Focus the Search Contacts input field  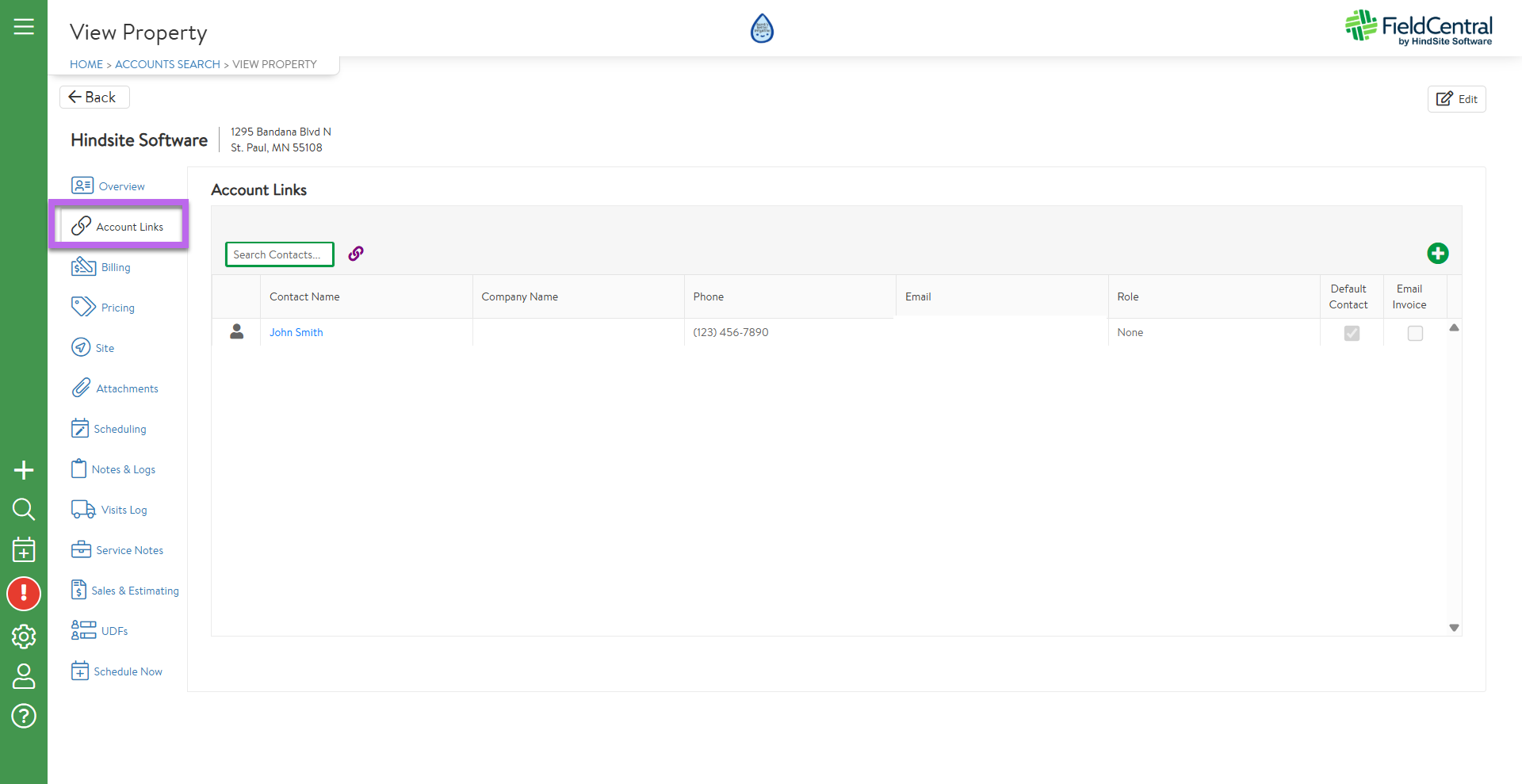coord(279,254)
